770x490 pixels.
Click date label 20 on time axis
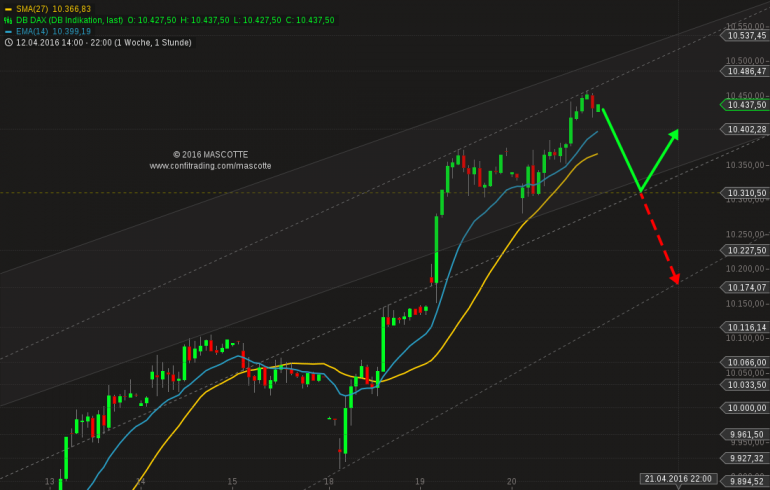tap(511, 482)
